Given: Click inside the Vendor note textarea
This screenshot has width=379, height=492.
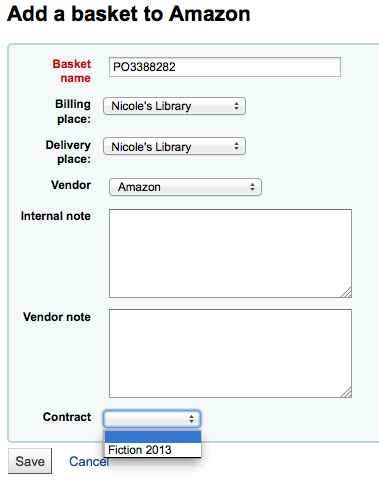Looking at the screenshot, I should pos(230,353).
